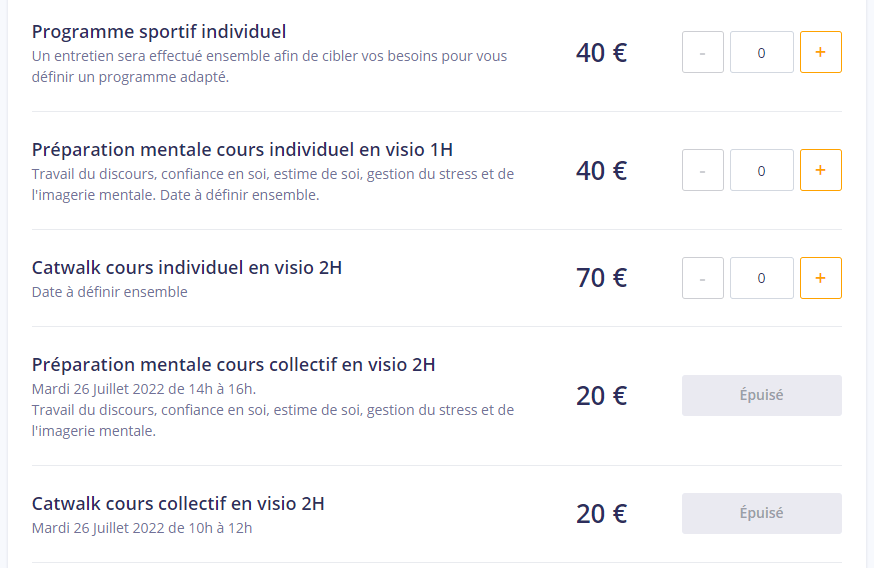The image size is (874, 568).
Task: Click quantity field for Programme sportif individuel
Action: point(762,52)
